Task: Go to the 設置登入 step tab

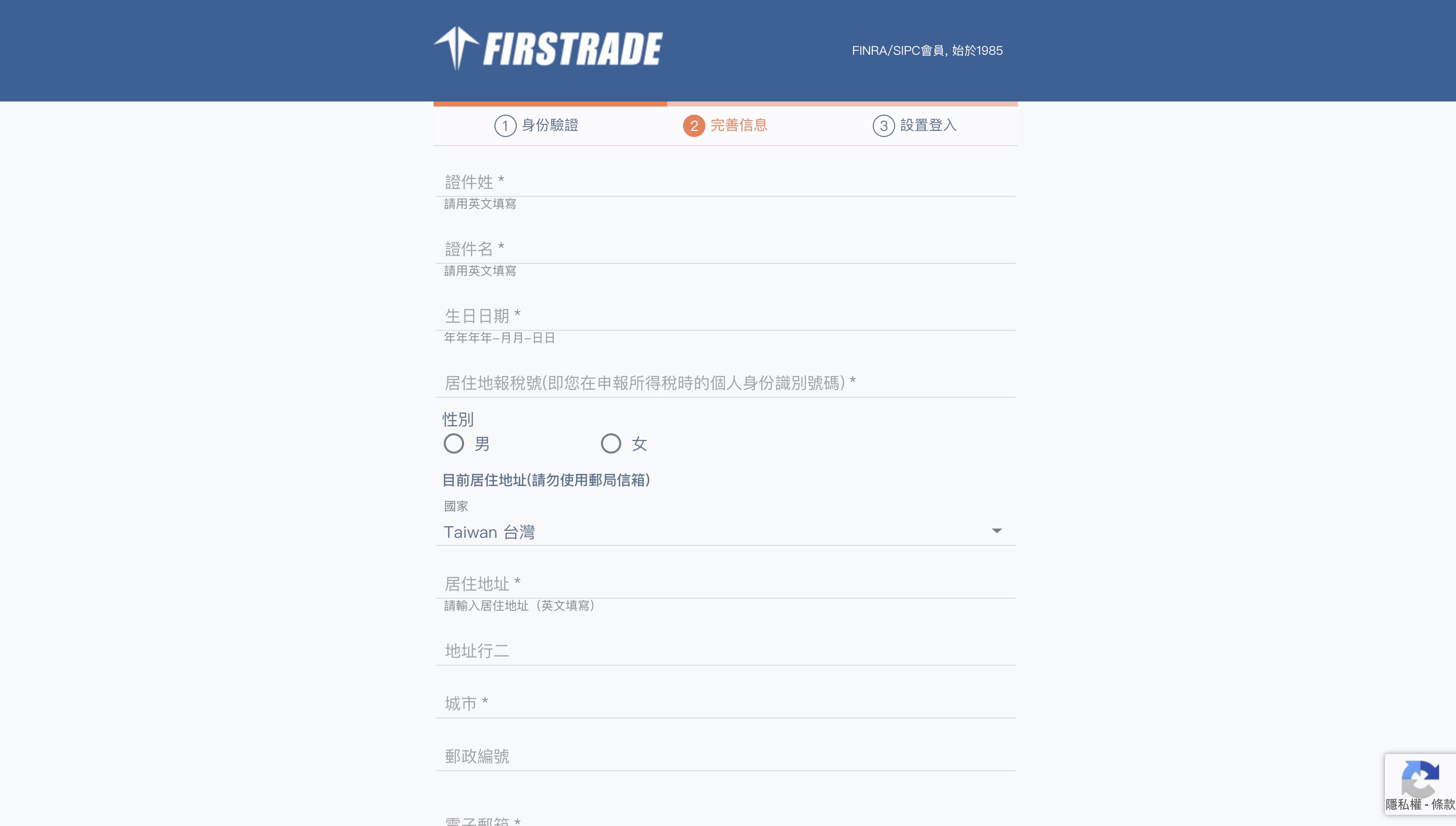Action: (914, 125)
